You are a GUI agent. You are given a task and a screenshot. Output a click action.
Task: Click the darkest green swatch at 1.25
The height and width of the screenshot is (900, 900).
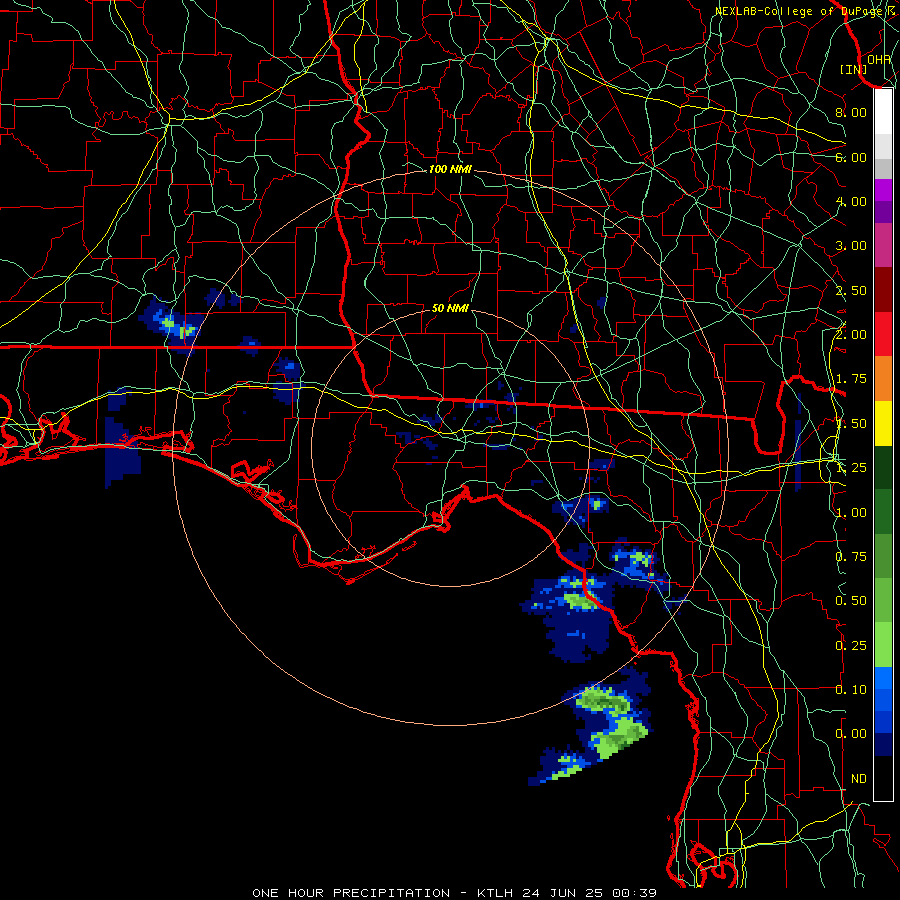pos(883,467)
